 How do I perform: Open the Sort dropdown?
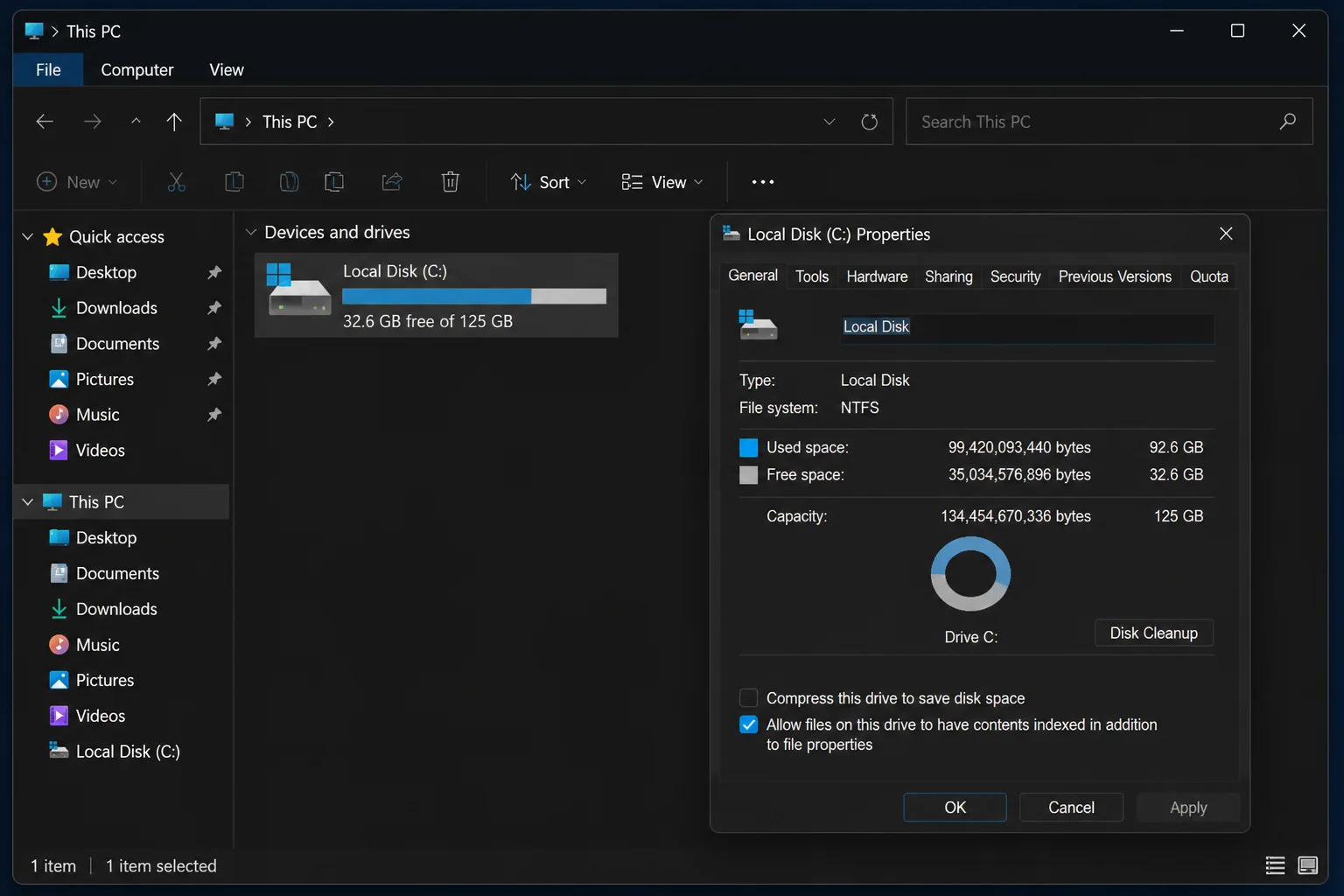[x=549, y=182]
